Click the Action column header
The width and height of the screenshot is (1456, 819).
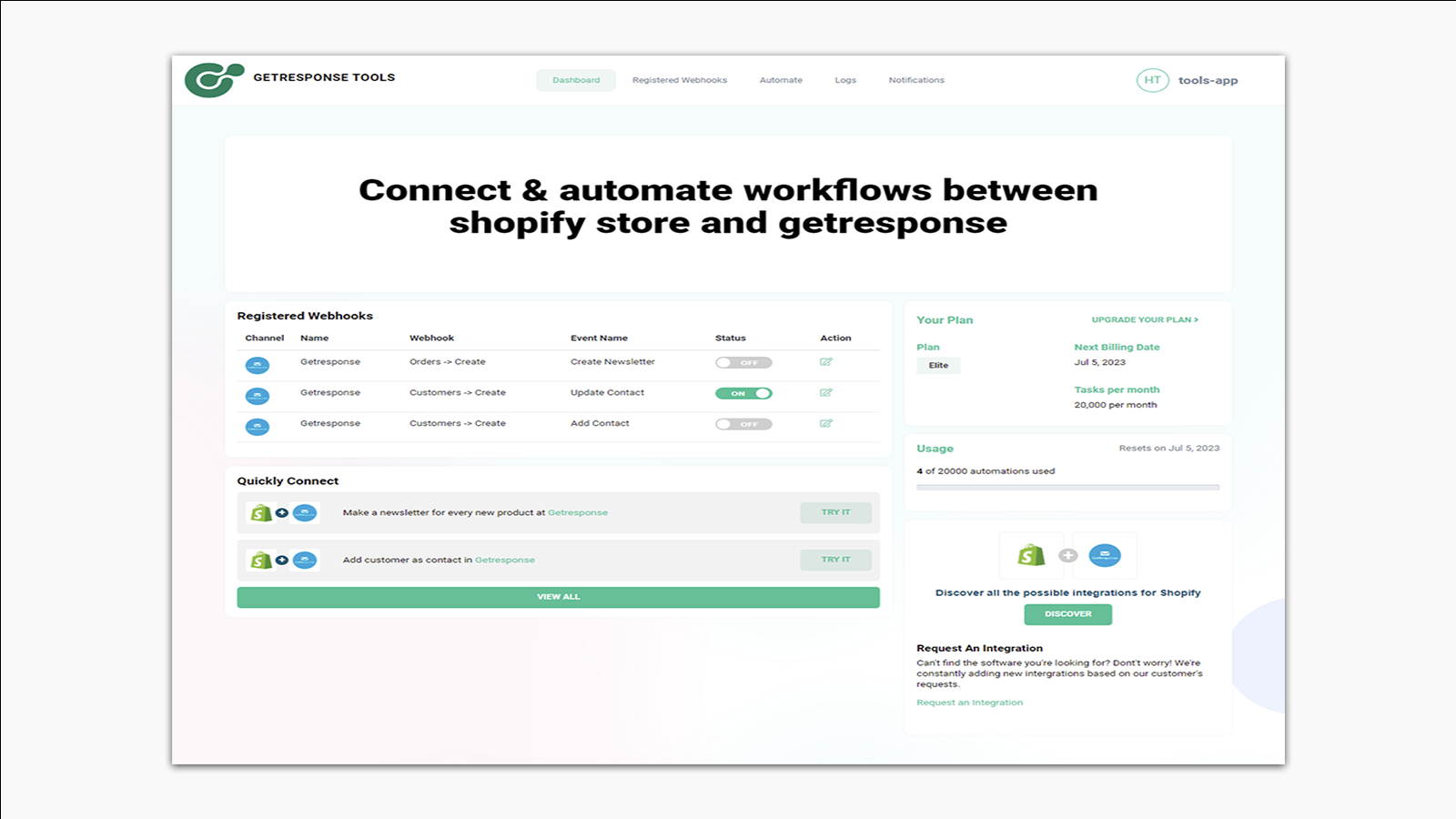click(x=835, y=339)
